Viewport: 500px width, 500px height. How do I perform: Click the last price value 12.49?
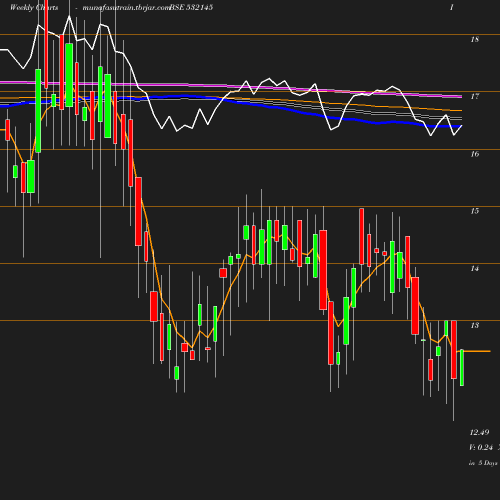click(479, 432)
